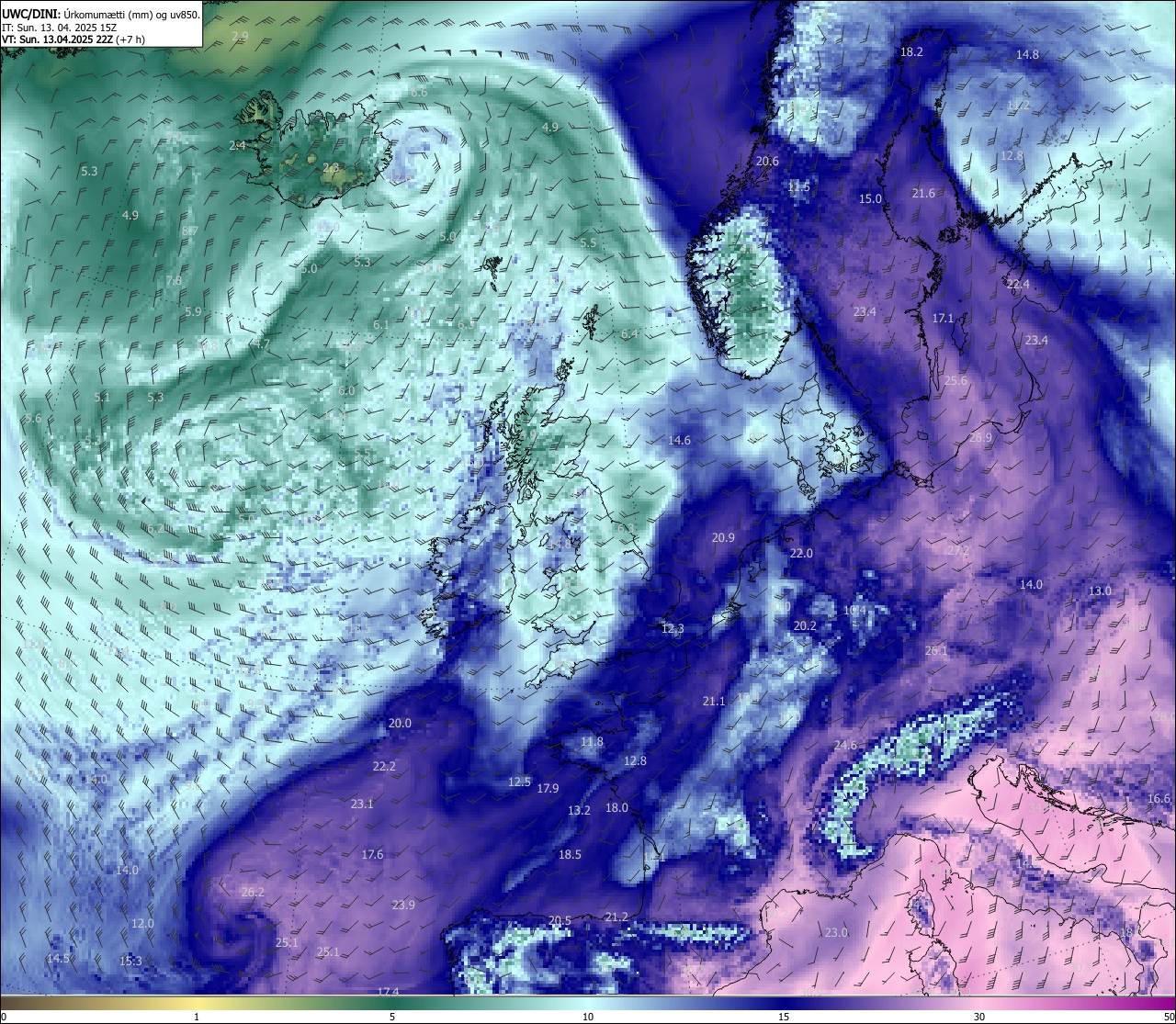Screen dimensions: 1176x1024
Task: Click the 23.0 value over the Mediterranean
Action: [836, 933]
